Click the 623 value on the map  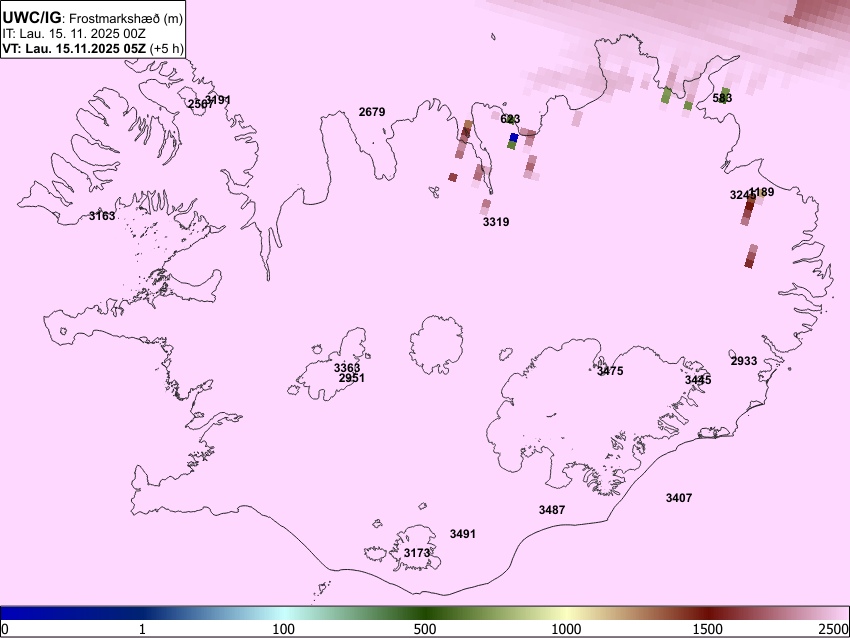[x=510, y=119]
